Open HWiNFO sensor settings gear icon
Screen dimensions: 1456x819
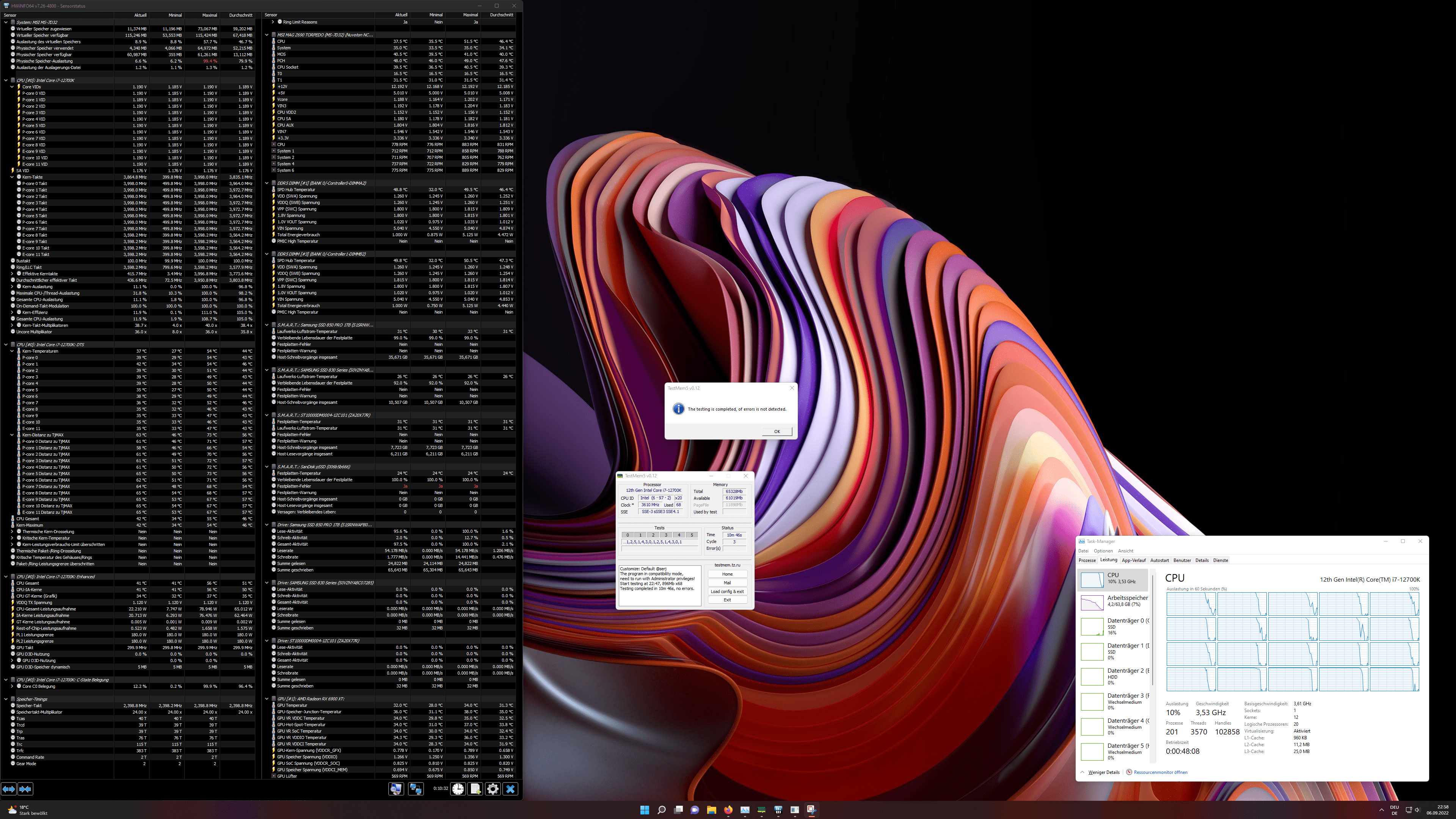(493, 789)
